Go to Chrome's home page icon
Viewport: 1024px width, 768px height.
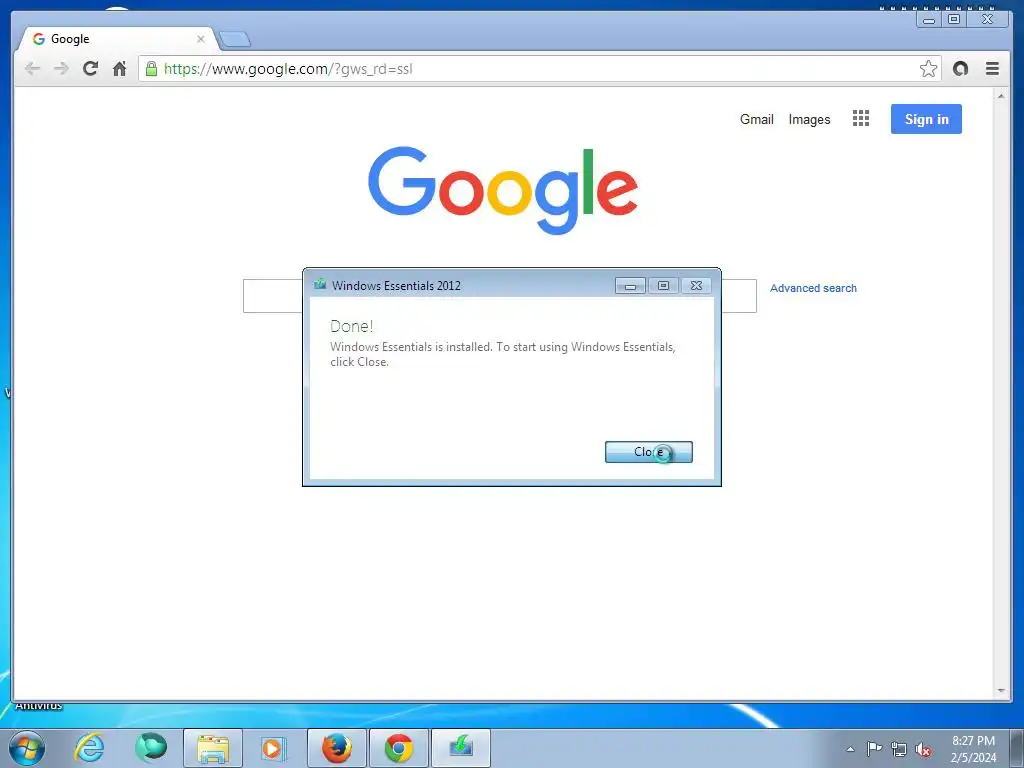tap(120, 69)
